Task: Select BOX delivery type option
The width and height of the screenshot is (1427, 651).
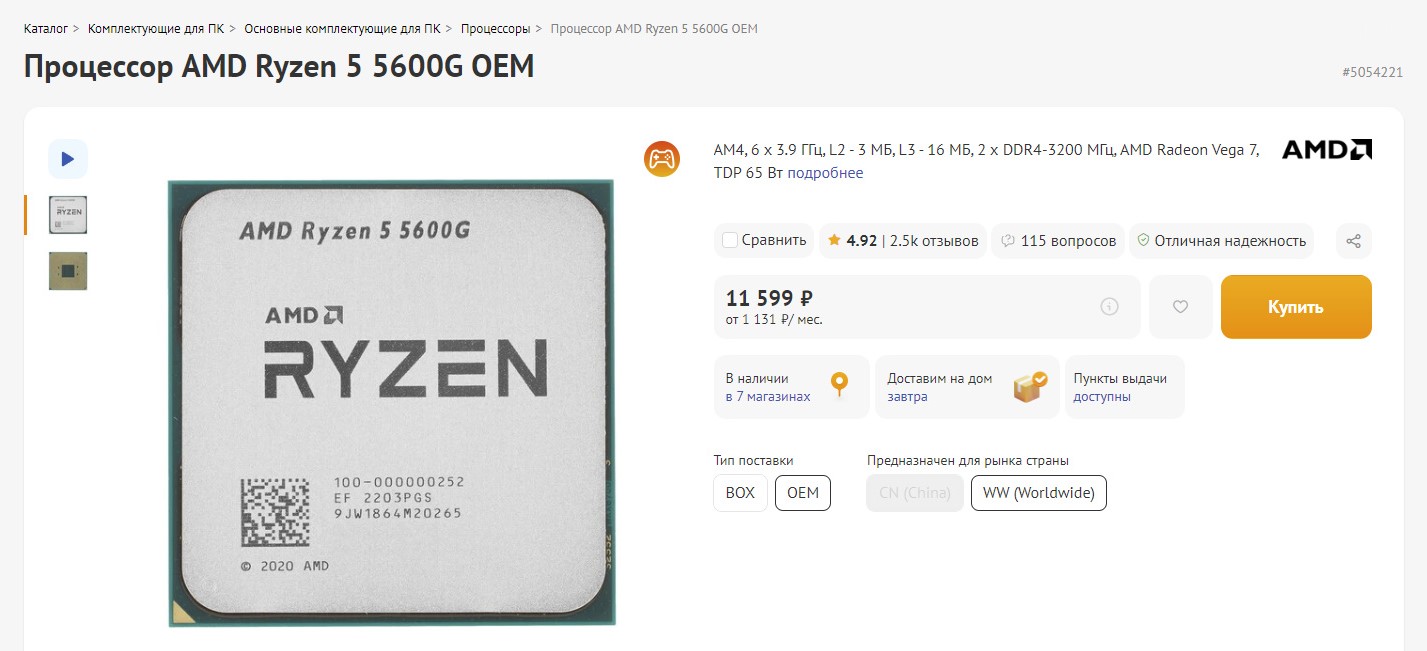Action: coord(740,493)
